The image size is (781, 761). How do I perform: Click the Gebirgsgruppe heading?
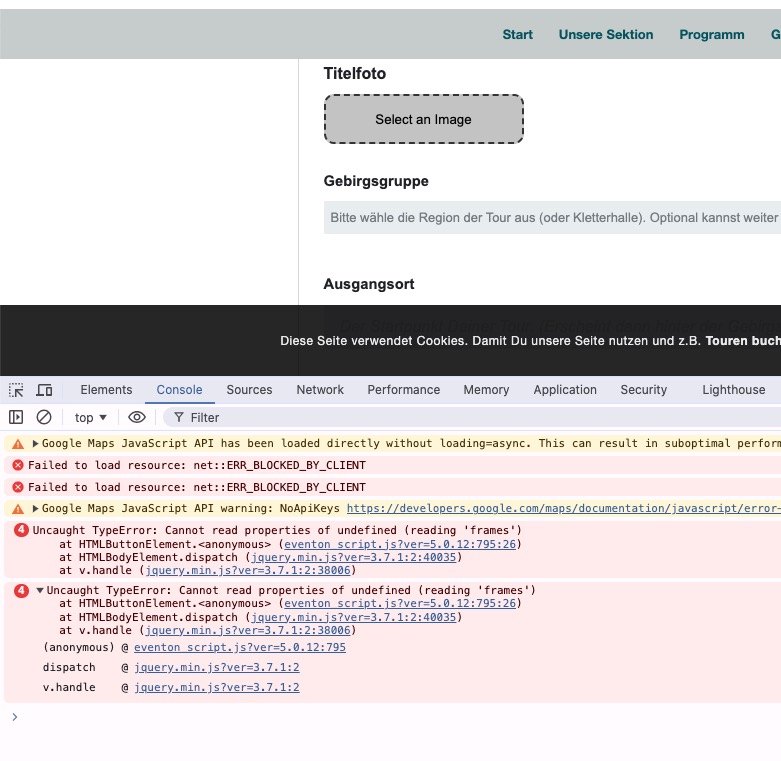tap(376, 181)
